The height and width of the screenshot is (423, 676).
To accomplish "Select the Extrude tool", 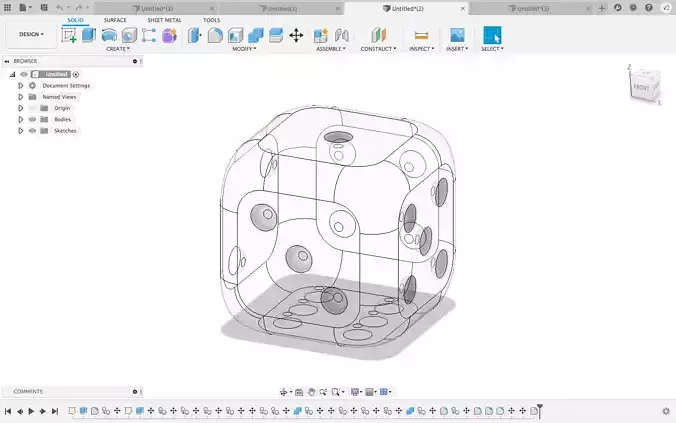I will pos(89,35).
